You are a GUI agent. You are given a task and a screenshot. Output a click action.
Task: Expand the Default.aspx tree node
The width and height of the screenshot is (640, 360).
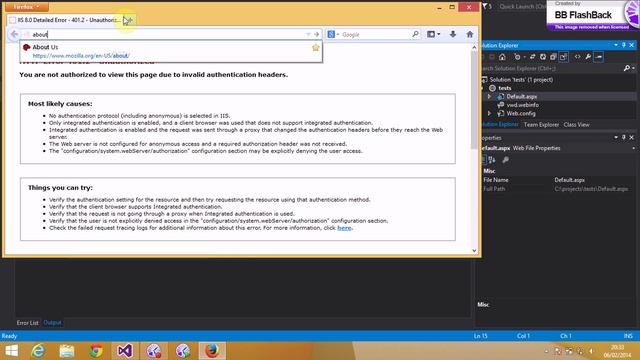[489, 97]
